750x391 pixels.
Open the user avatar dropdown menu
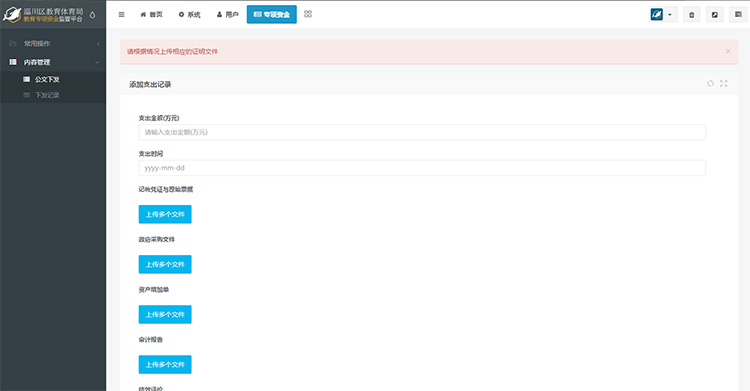662,14
